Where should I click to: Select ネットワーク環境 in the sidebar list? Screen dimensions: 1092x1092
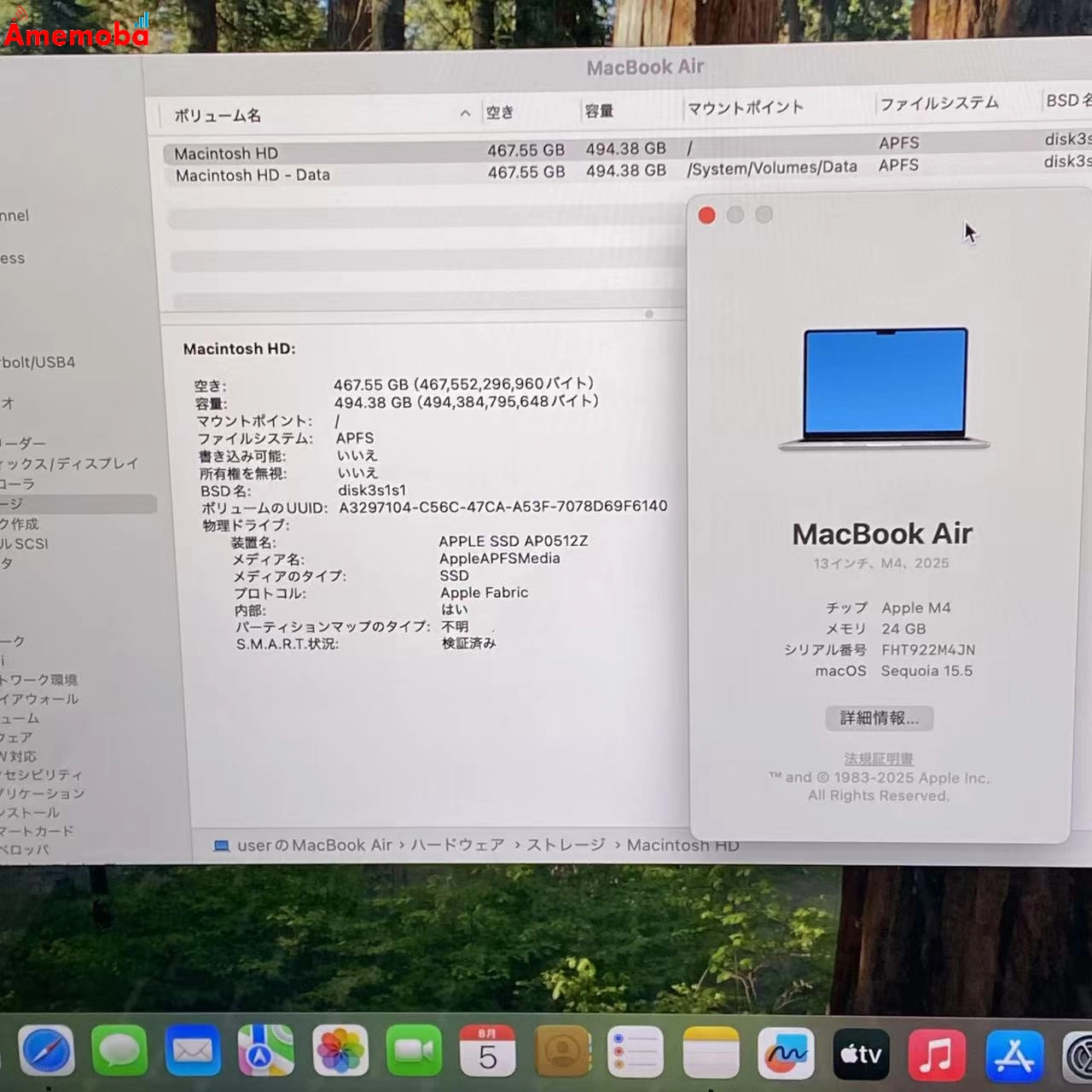coord(41,680)
